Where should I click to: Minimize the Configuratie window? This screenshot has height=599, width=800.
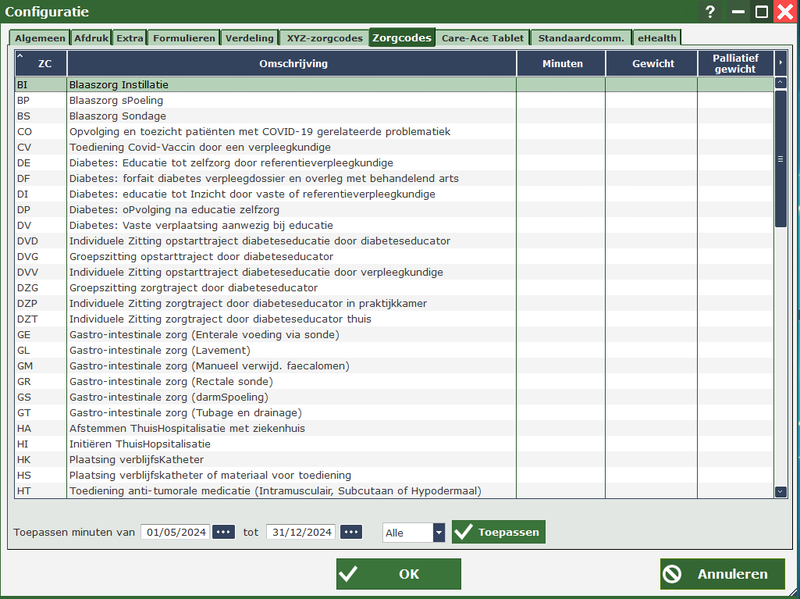[737, 12]
